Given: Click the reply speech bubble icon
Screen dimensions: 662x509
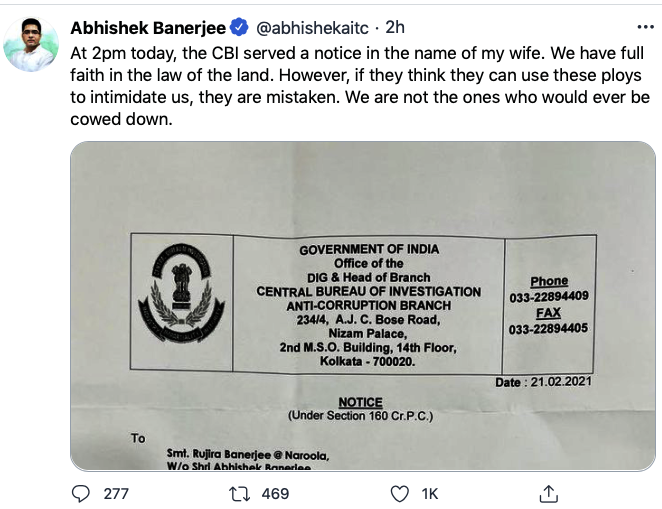Looking at the screenshot, I should (83, 493).
